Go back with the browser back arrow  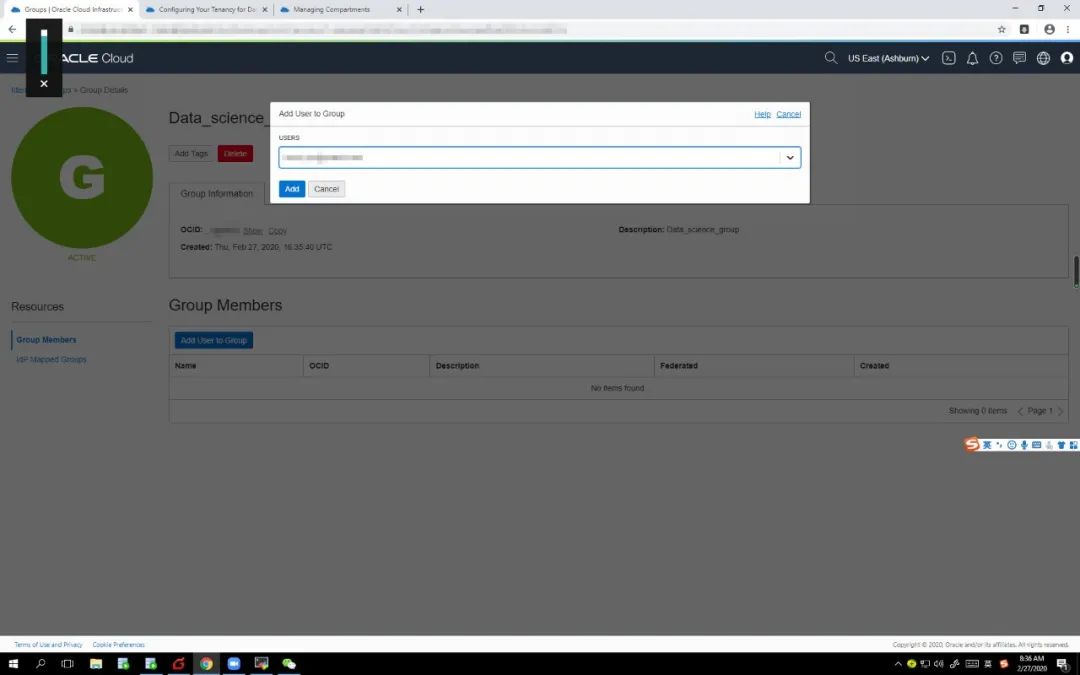tap(12, 30)
